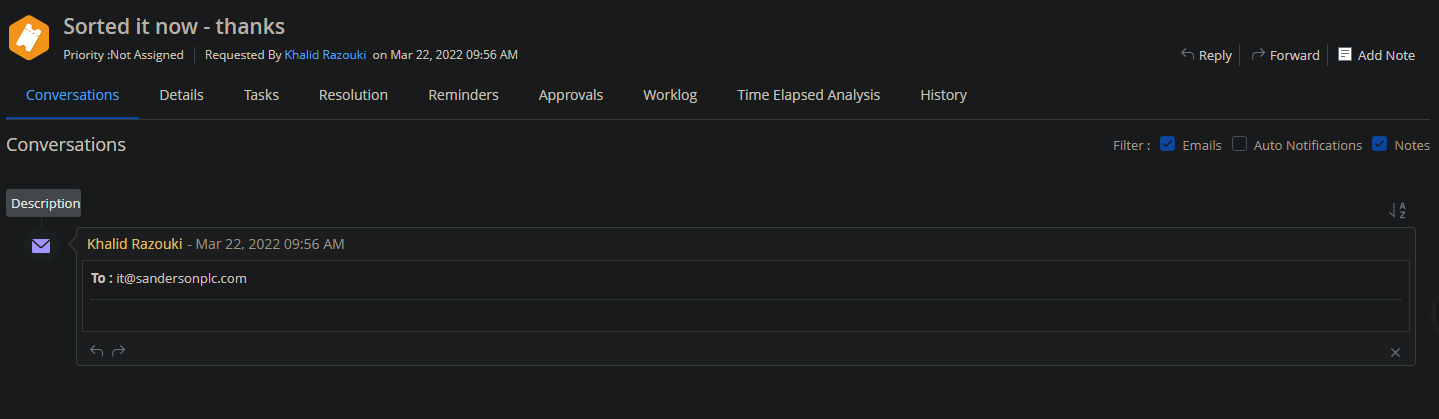Image resolution: width=1439 pixels, height=419 pixels.
Task: Switch to the Details tab
Action: point(181,95)
